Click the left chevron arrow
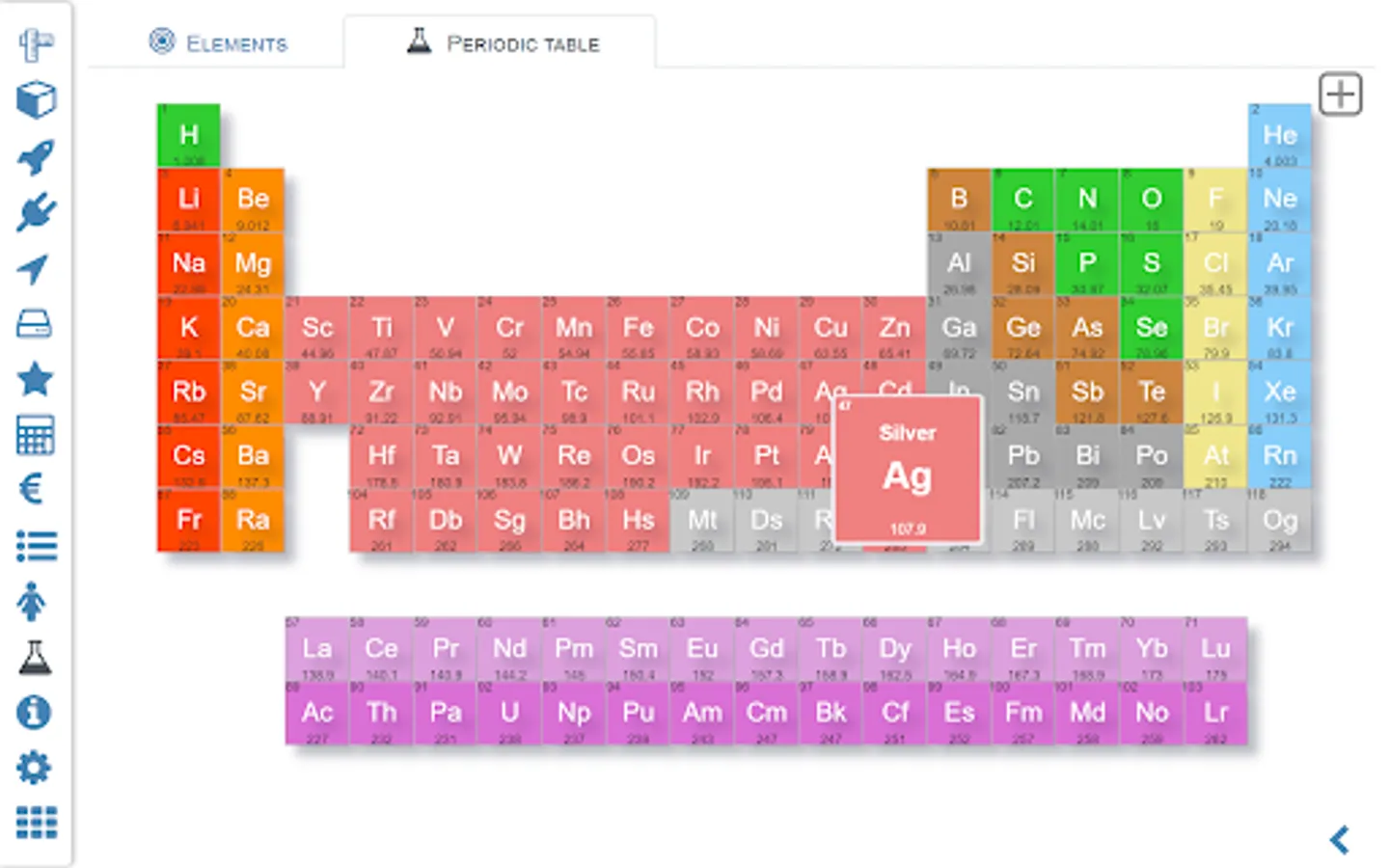Image resolution: width=1389 pixels, height=868 pixels. 1339,840
